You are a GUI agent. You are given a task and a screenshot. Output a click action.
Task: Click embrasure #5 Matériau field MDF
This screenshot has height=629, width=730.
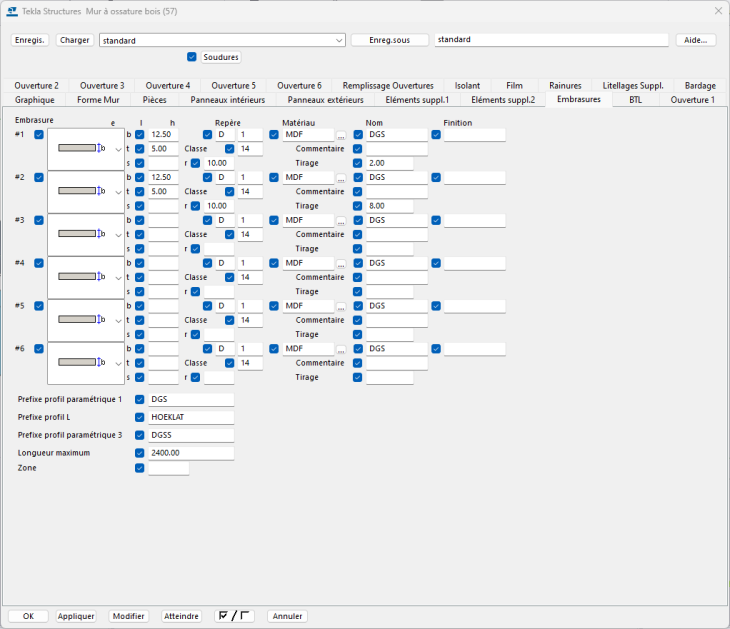(308, 306)
